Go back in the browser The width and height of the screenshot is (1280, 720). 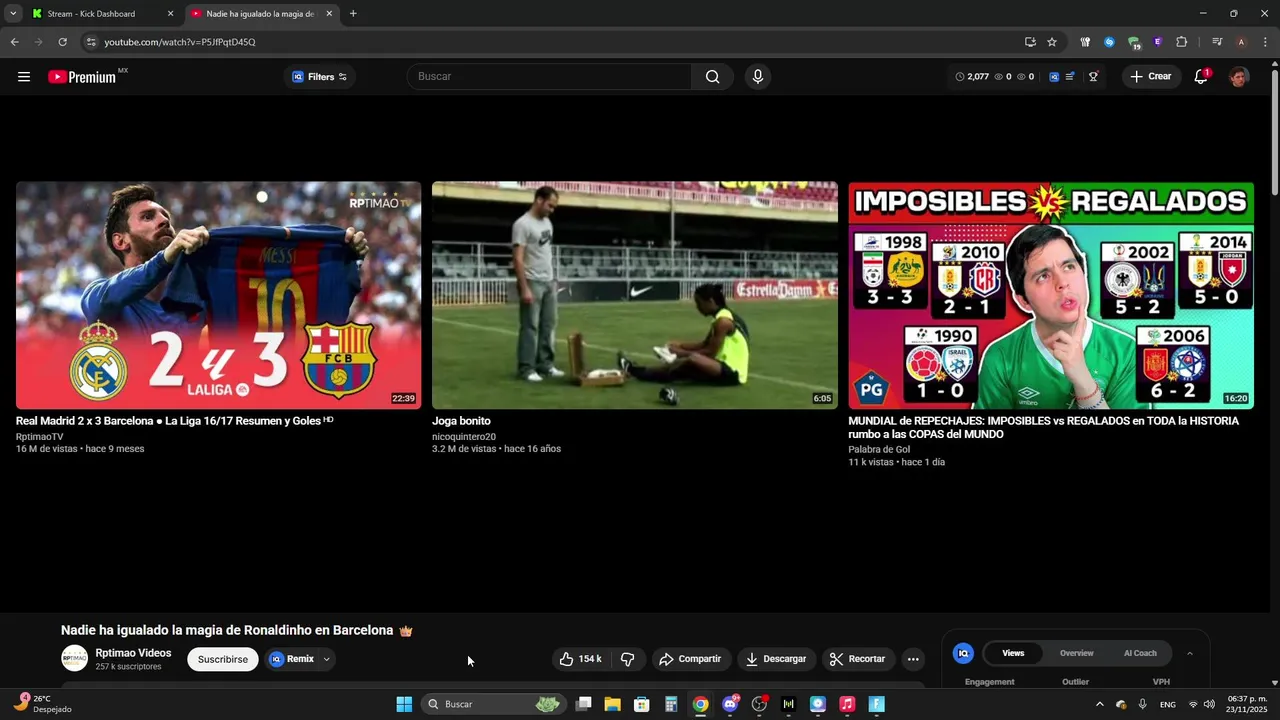point(14,42)
